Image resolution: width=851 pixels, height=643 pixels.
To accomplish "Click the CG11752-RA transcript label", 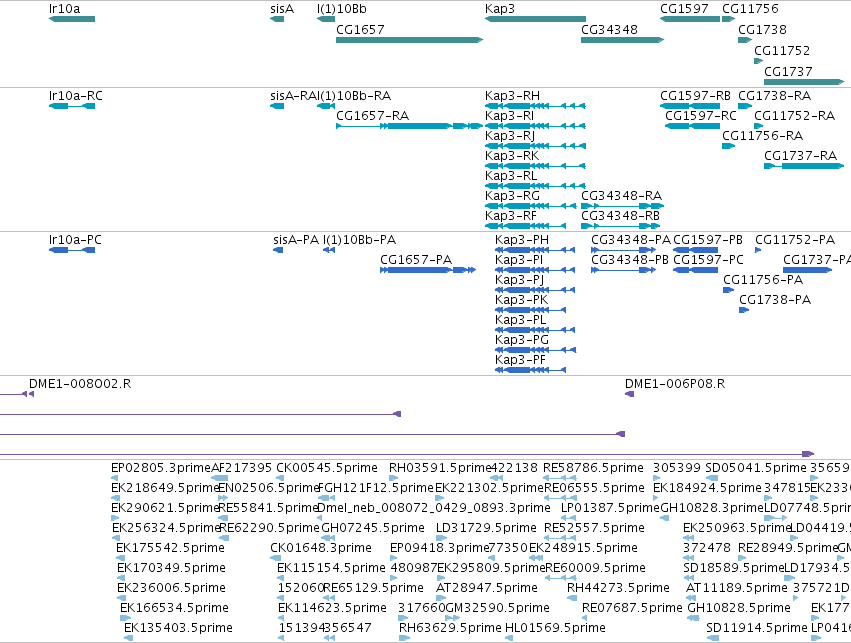I will tap(794, 116).
